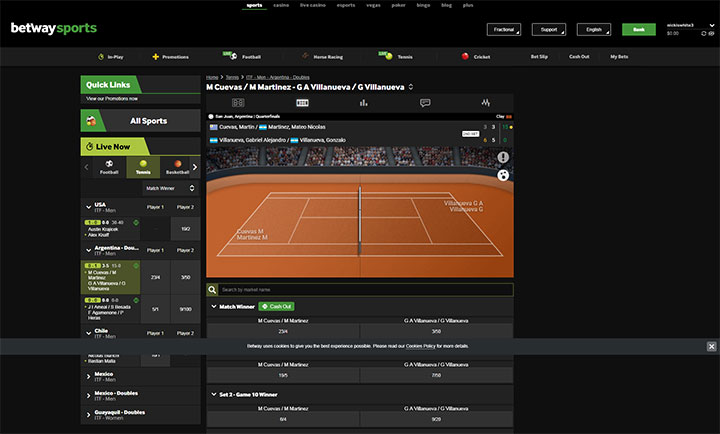The height and width of the screenshot is (434, 720).
Task: Collapse the Match Winner market
Action: 214,306
